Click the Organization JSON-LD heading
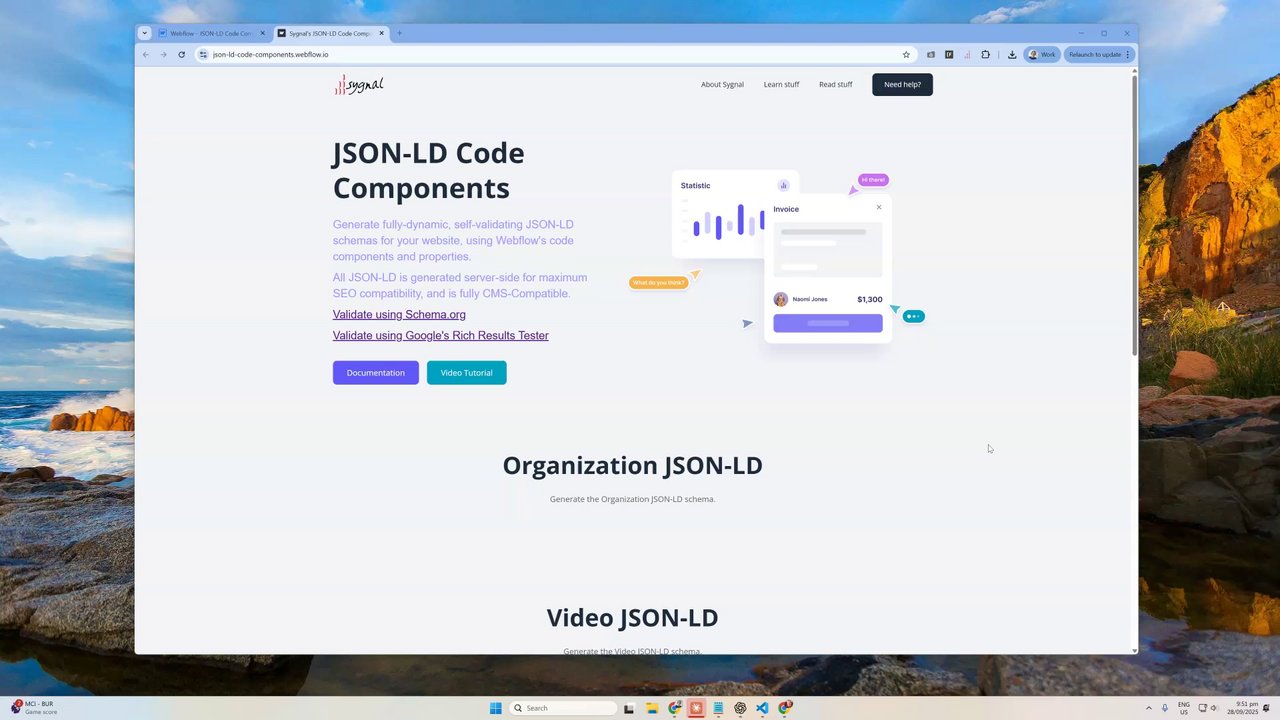The image size is (1280, 720). coord(632,465)
